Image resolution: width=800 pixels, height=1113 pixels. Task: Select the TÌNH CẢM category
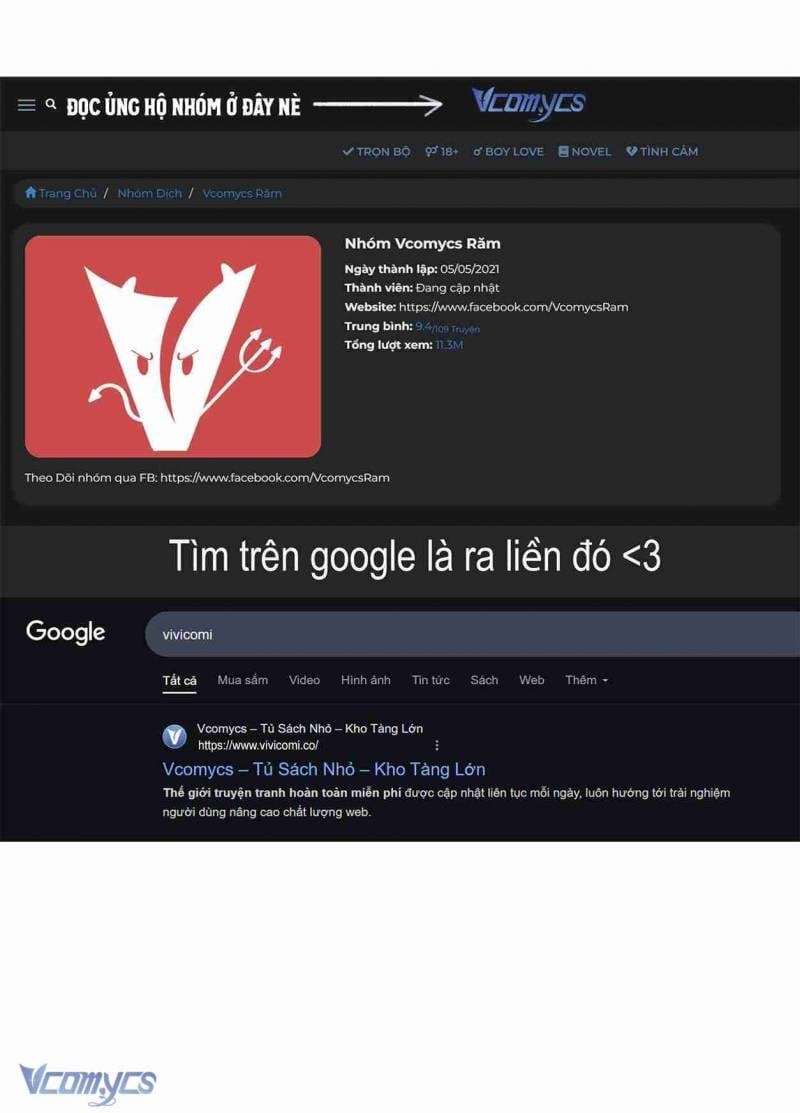coord(662,151)
